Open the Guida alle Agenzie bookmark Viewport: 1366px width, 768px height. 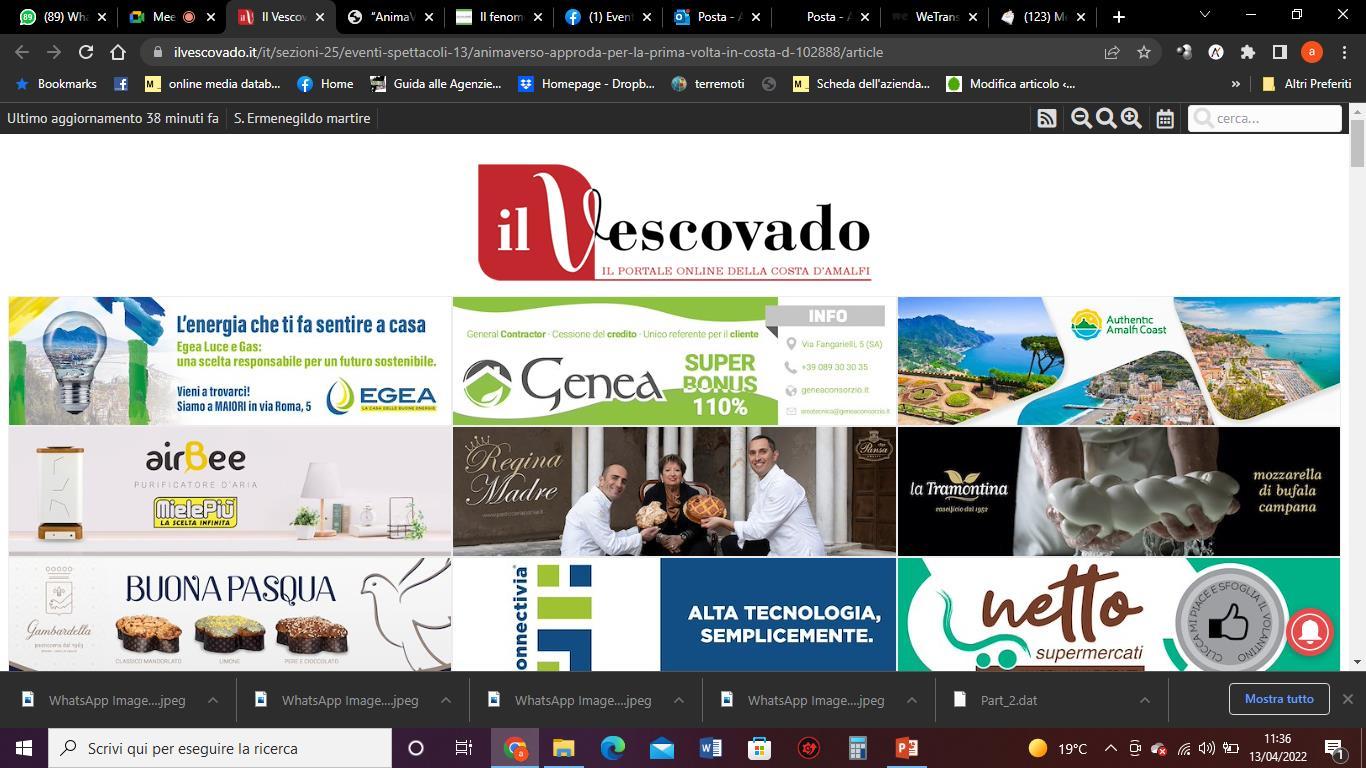[436, 84]
